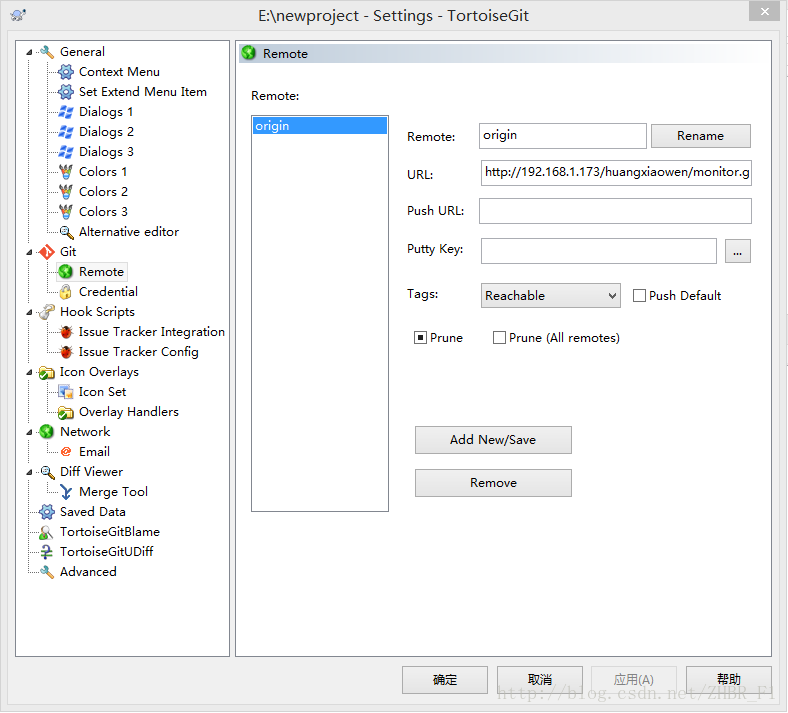788x713 pixels.
Task: Select Context Menu settings page
Action: pyautogui.click(x=119, y=72)
